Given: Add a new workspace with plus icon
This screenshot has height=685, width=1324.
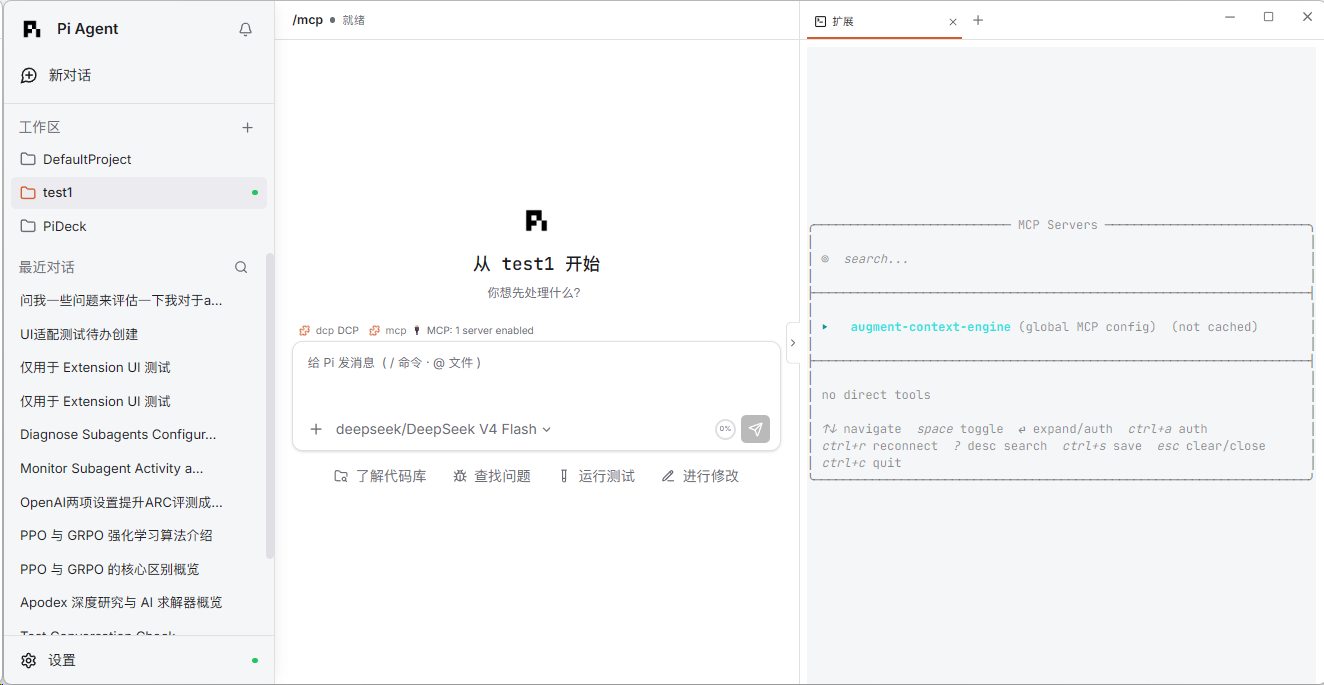Looking at the screenshot, I should point(248,127).
